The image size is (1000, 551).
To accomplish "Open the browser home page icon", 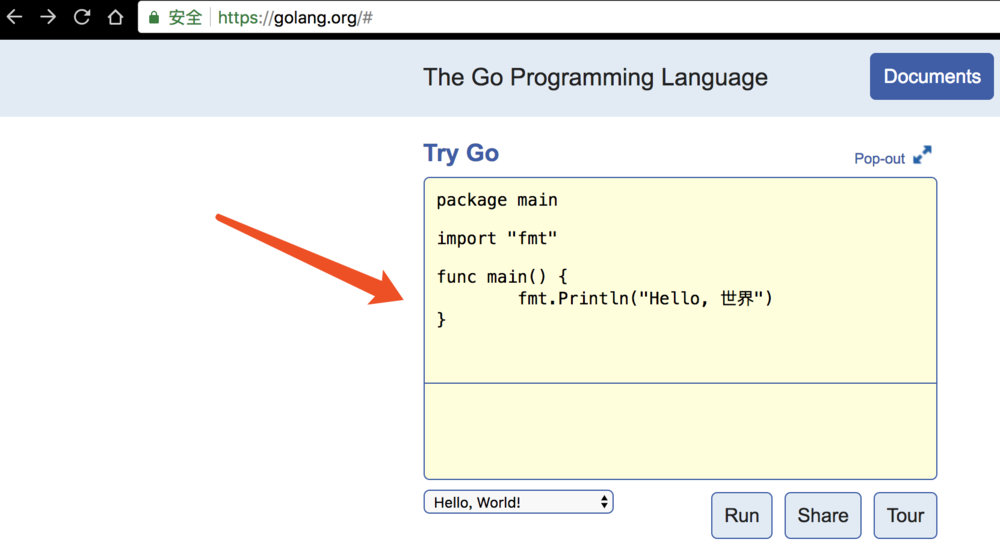I will [115, 17].
